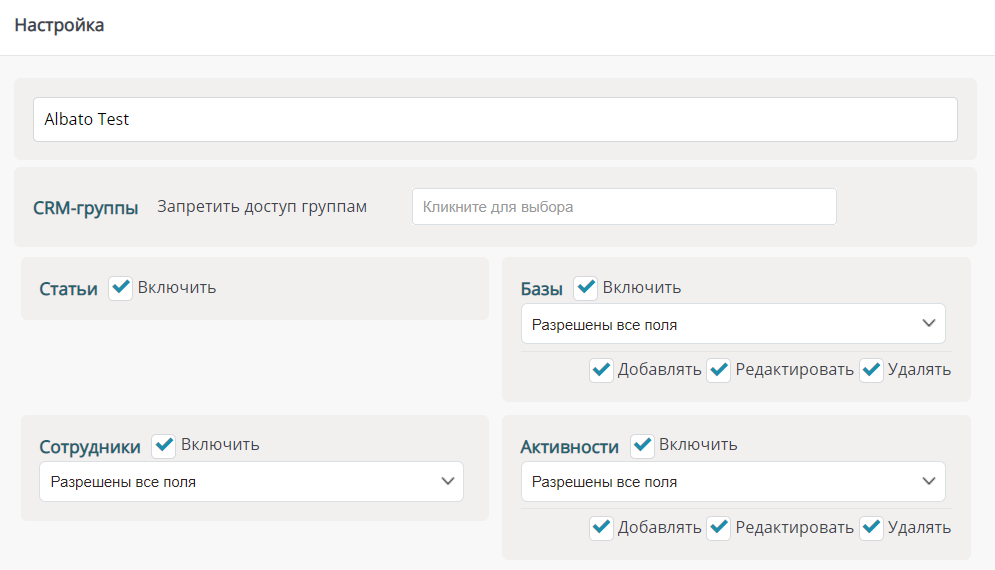995x570 pixels.
Task: Uncheck Добавлять in Базы section
Action: tap(601, 370)
